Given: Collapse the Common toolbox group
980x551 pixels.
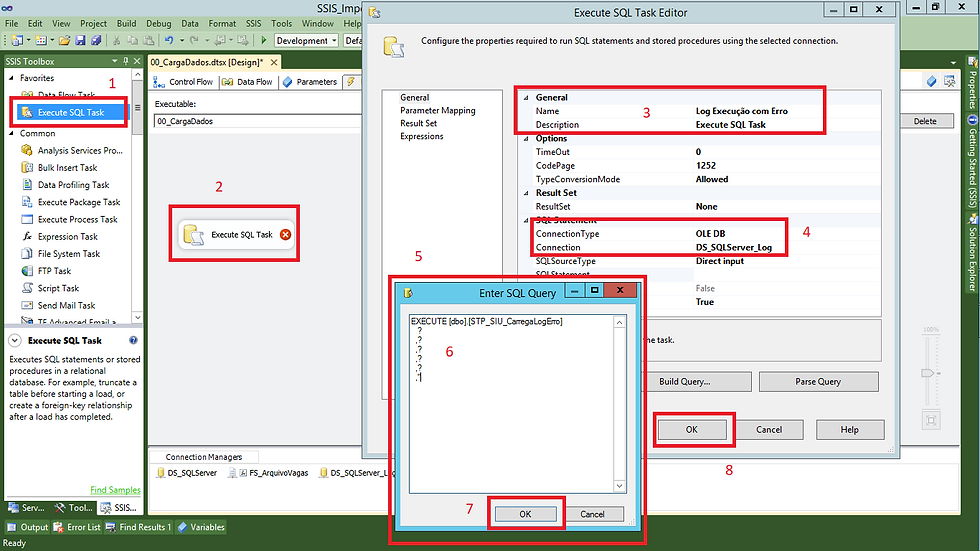Looking at the screenshot, I should point(11,133).
